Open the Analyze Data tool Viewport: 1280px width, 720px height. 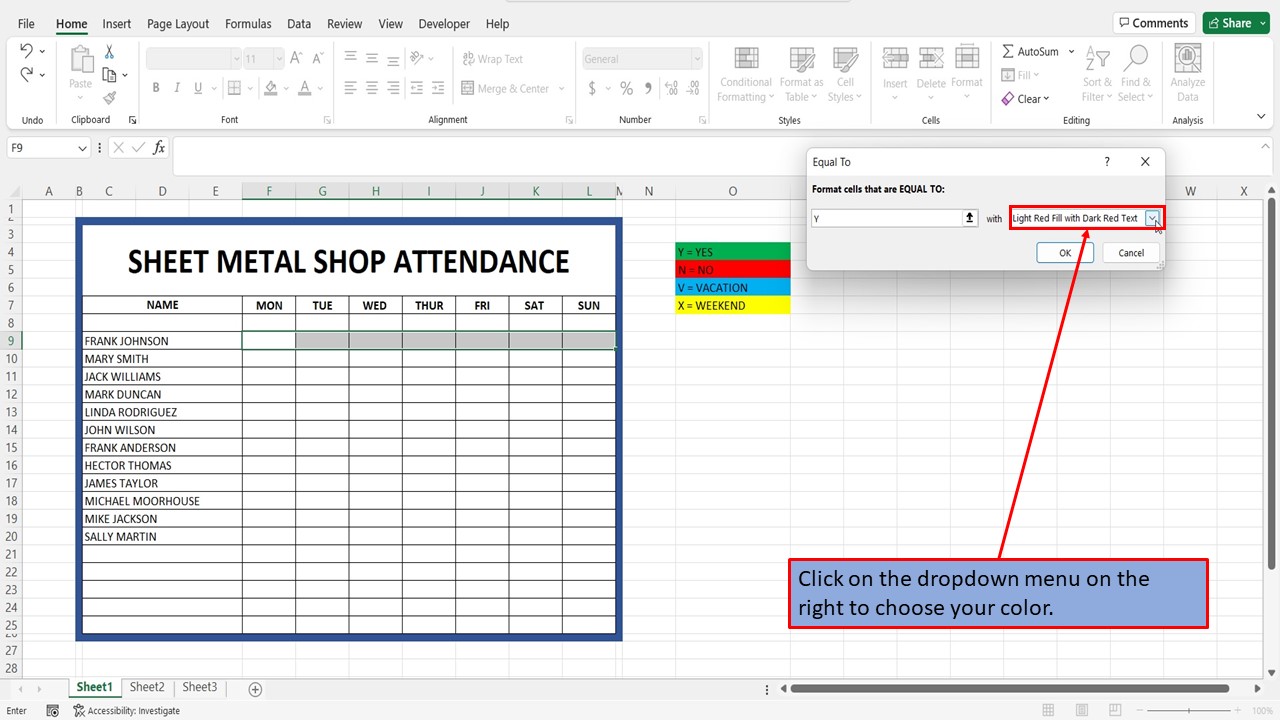tap(1188, 74)
